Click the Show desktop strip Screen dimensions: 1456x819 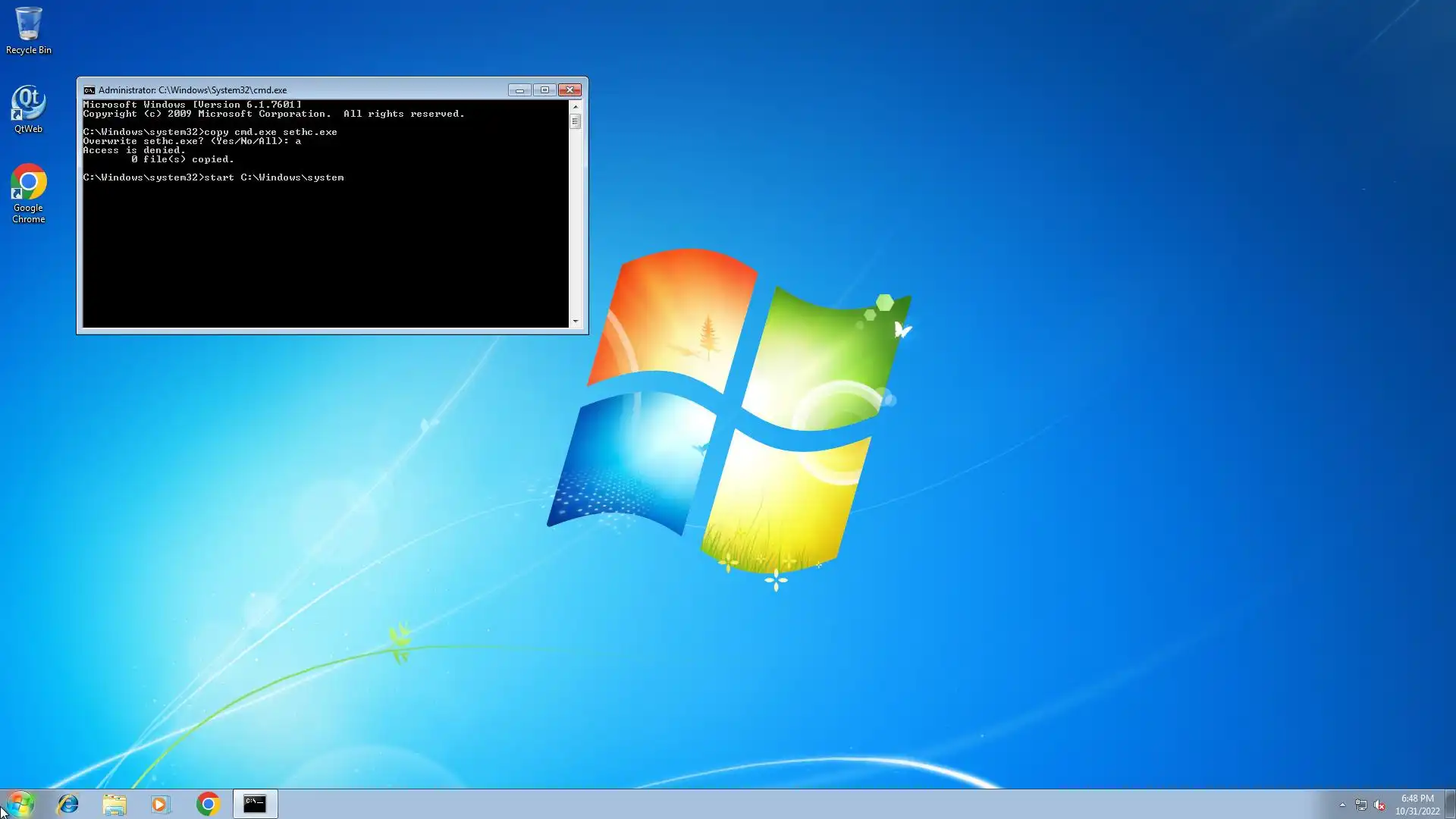(1450, 804)
